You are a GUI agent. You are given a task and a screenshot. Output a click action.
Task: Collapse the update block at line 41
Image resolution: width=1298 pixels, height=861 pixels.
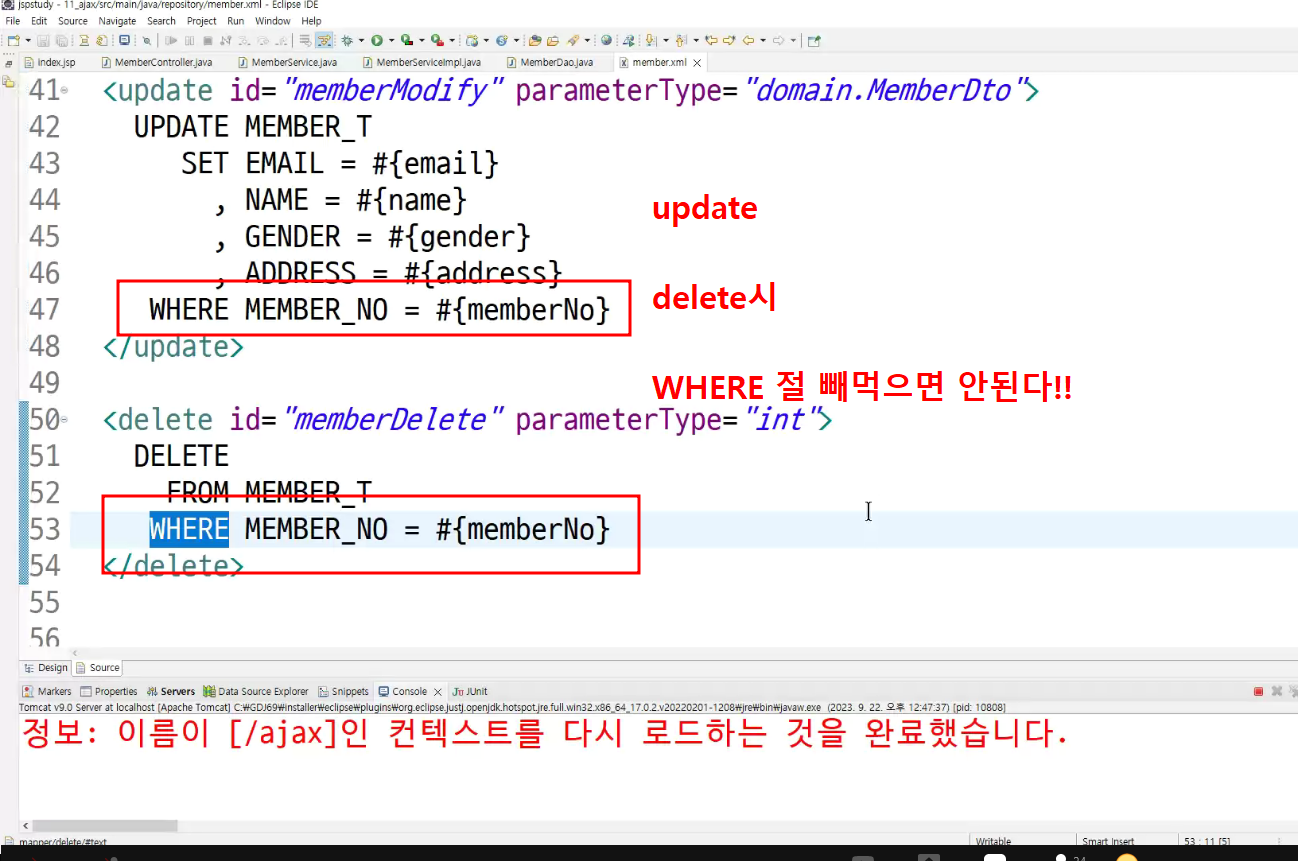click(65, 91)
